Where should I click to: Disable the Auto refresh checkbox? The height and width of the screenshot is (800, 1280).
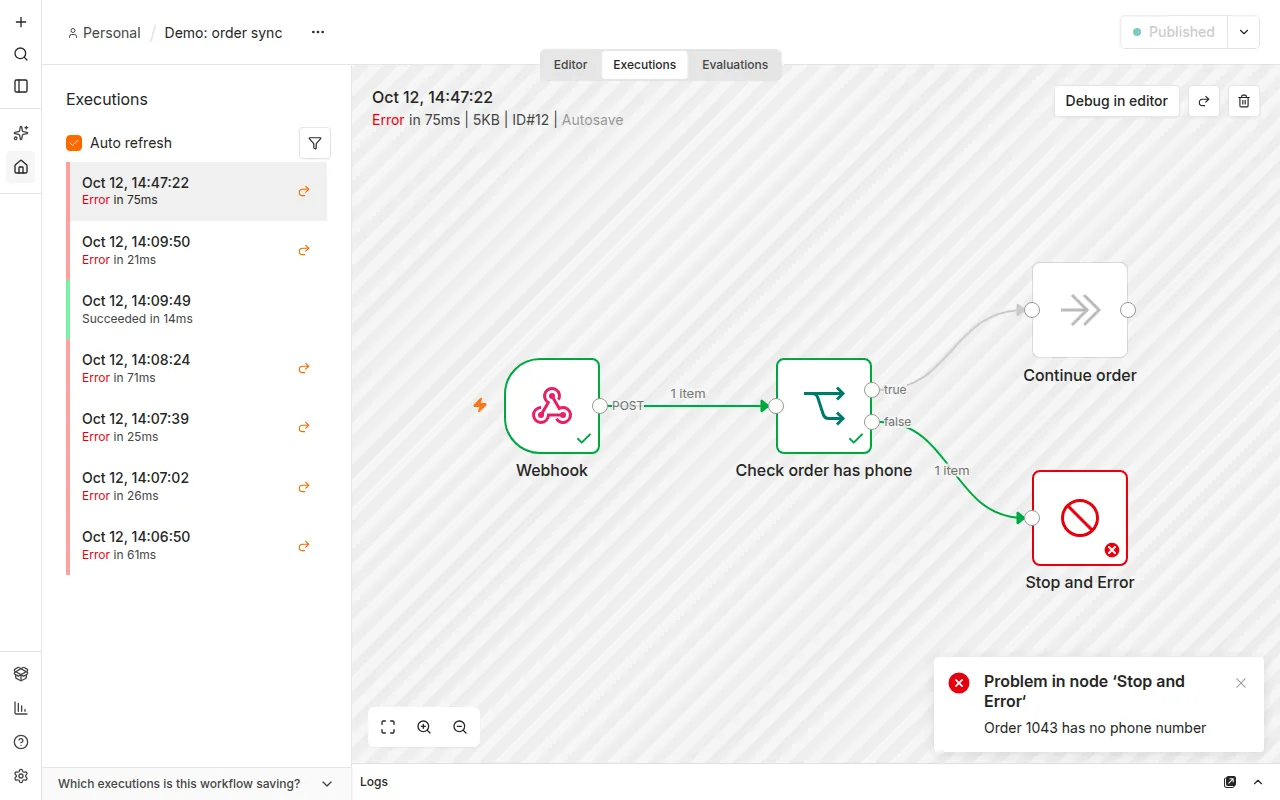[x=74, y=143]
